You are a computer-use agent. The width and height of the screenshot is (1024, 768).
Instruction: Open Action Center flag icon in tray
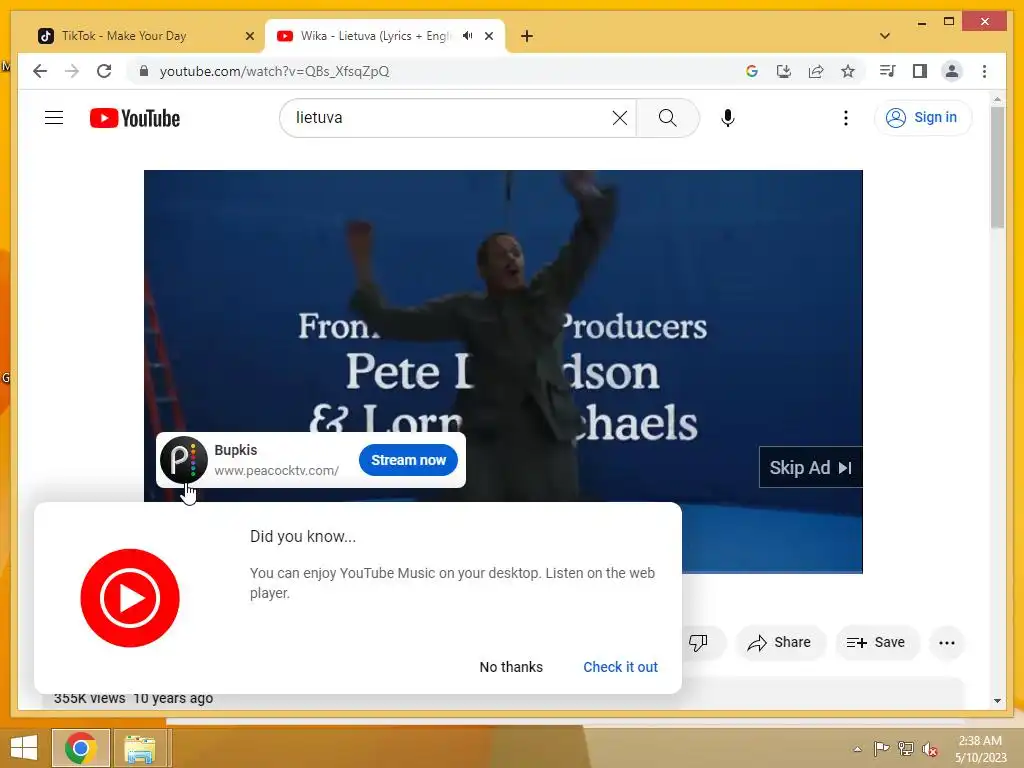(882, 748)
